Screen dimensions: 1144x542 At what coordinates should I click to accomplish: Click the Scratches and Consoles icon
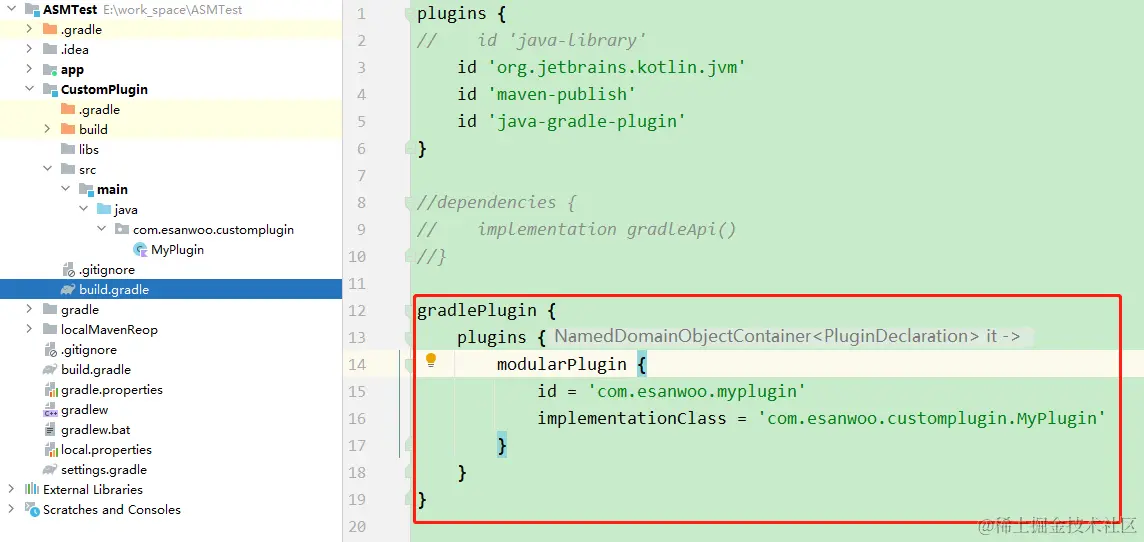pos(31,509)
